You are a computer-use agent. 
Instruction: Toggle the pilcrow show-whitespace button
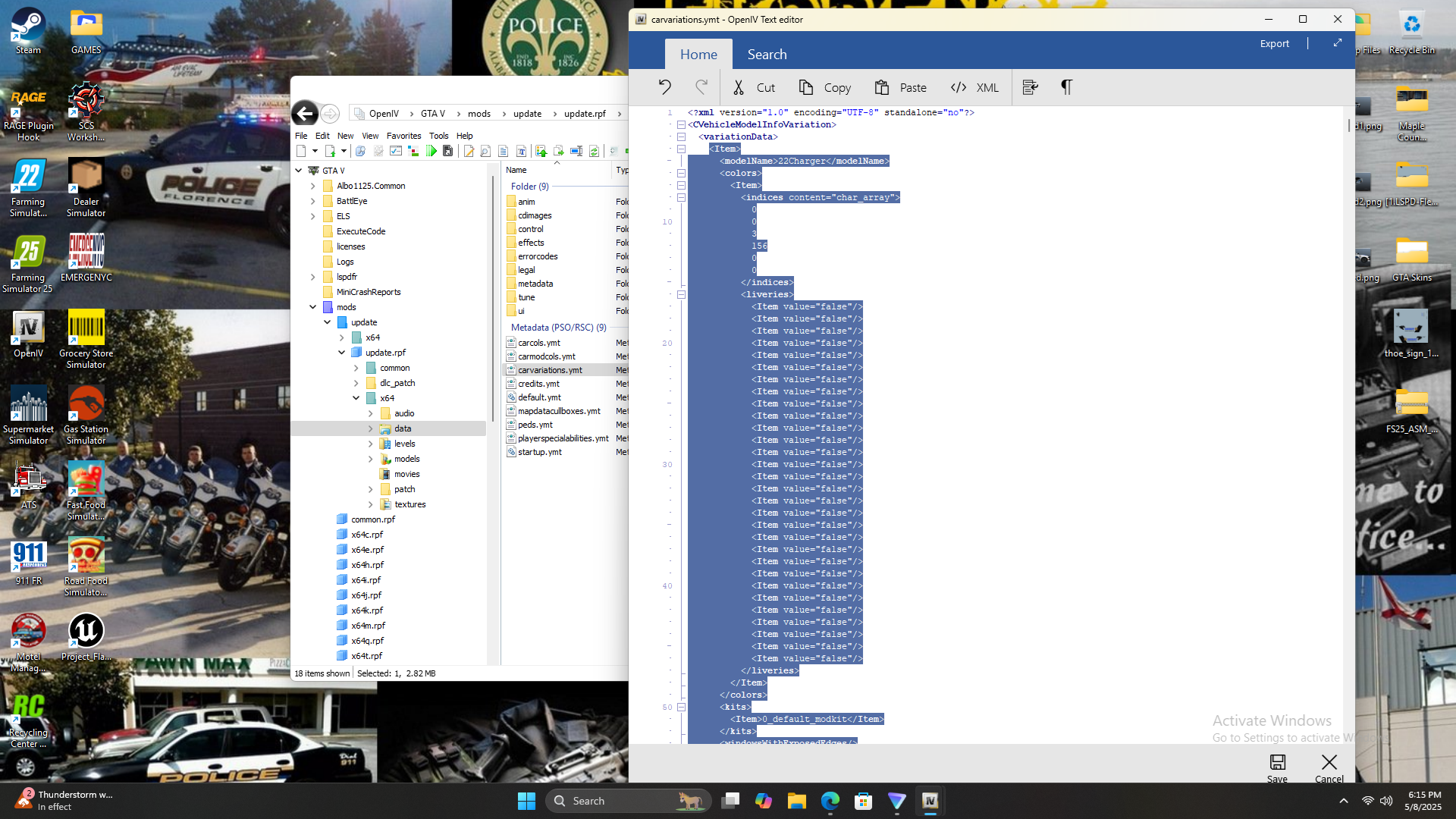click(x=1066, y=87)
